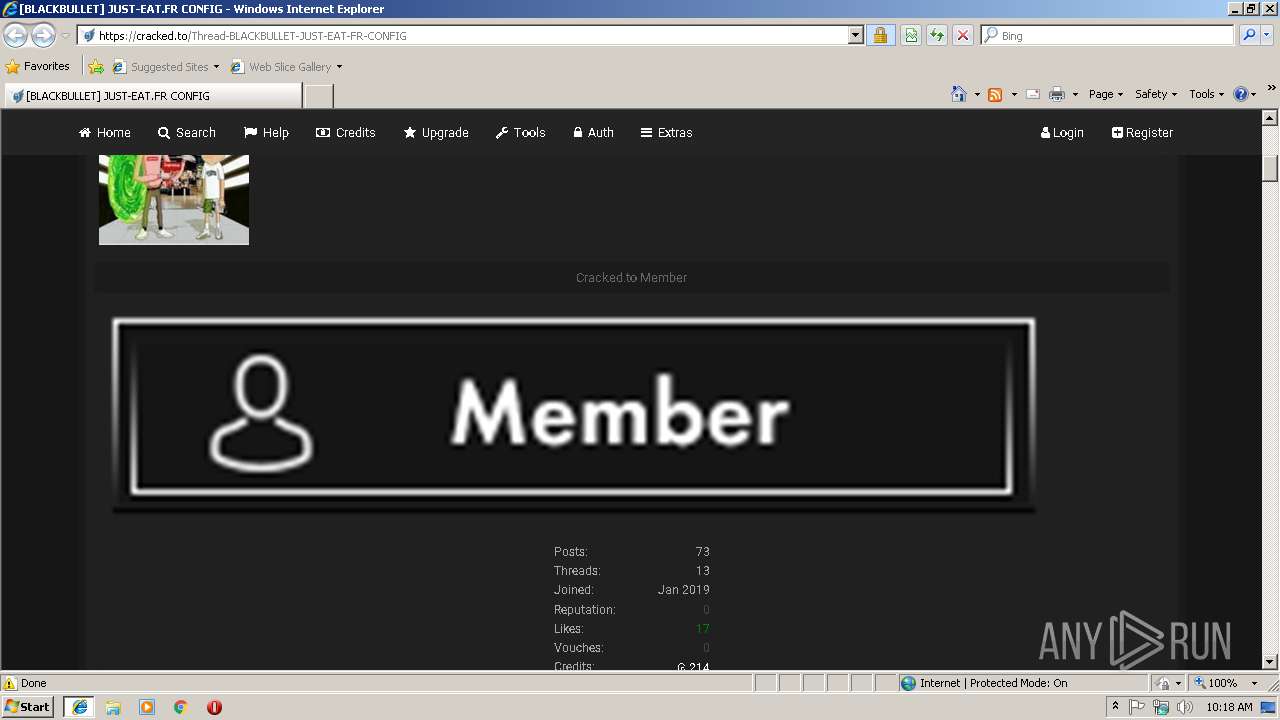Image resolution: width=1280 pixels, height=720 pixels.
Task: Open the Credits nav item
Action: click(346, 132)
